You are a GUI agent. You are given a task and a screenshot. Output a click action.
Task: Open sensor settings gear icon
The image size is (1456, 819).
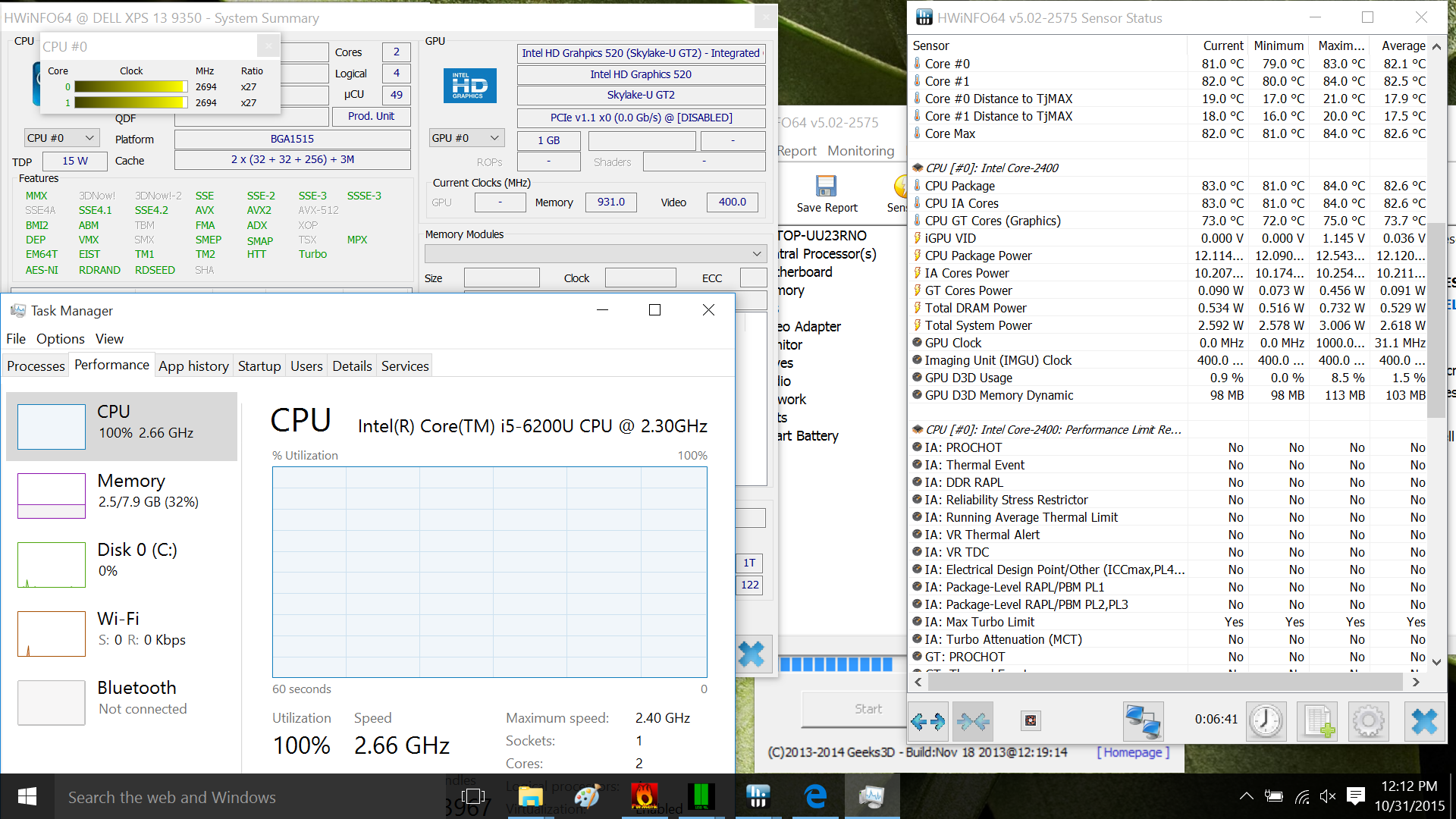1369,721
